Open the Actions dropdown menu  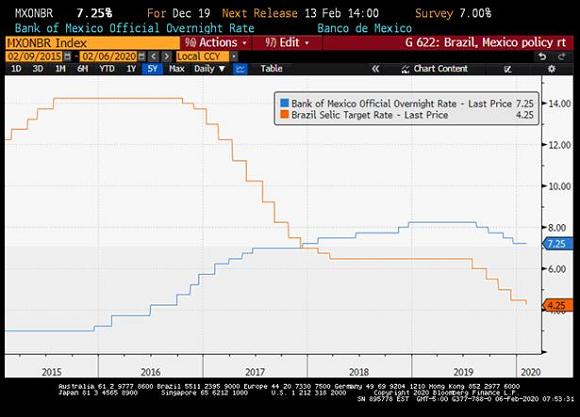click(216, 43)
